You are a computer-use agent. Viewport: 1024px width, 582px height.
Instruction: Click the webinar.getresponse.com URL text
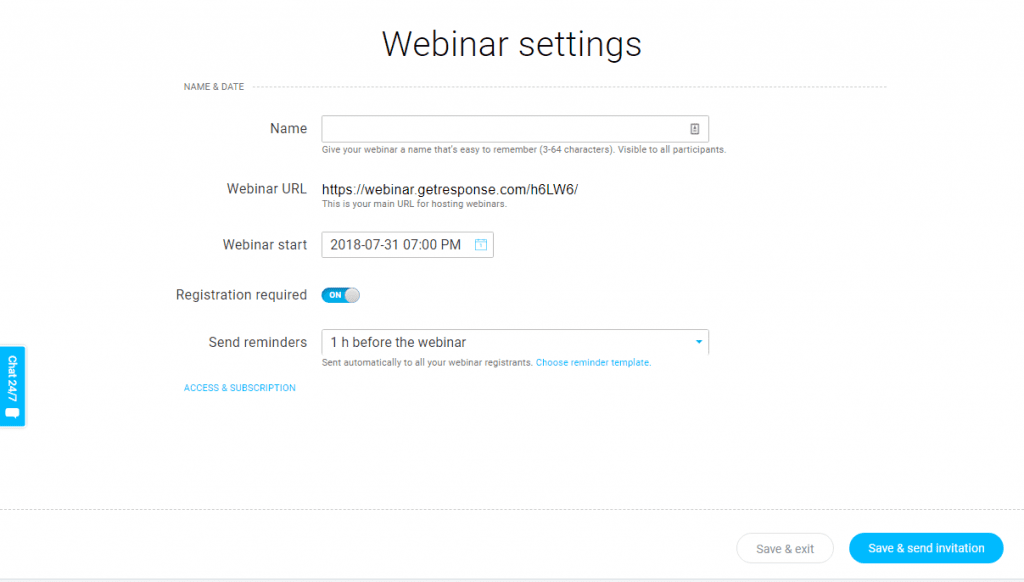pyautogui.click(x=450, y=189)
